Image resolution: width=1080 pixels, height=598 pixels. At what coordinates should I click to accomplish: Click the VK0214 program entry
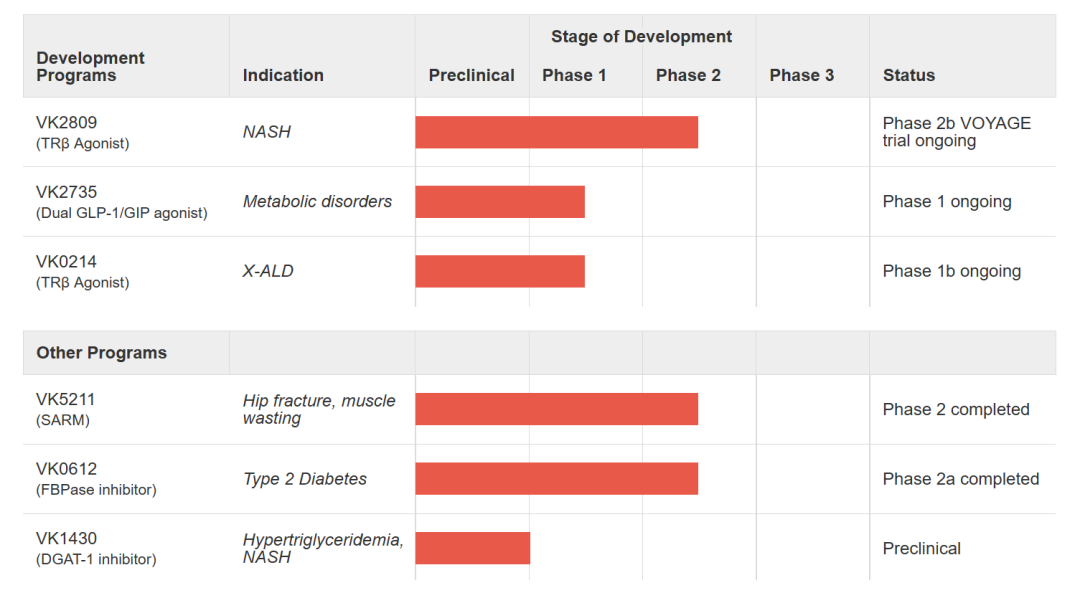(x=66, y=262)
